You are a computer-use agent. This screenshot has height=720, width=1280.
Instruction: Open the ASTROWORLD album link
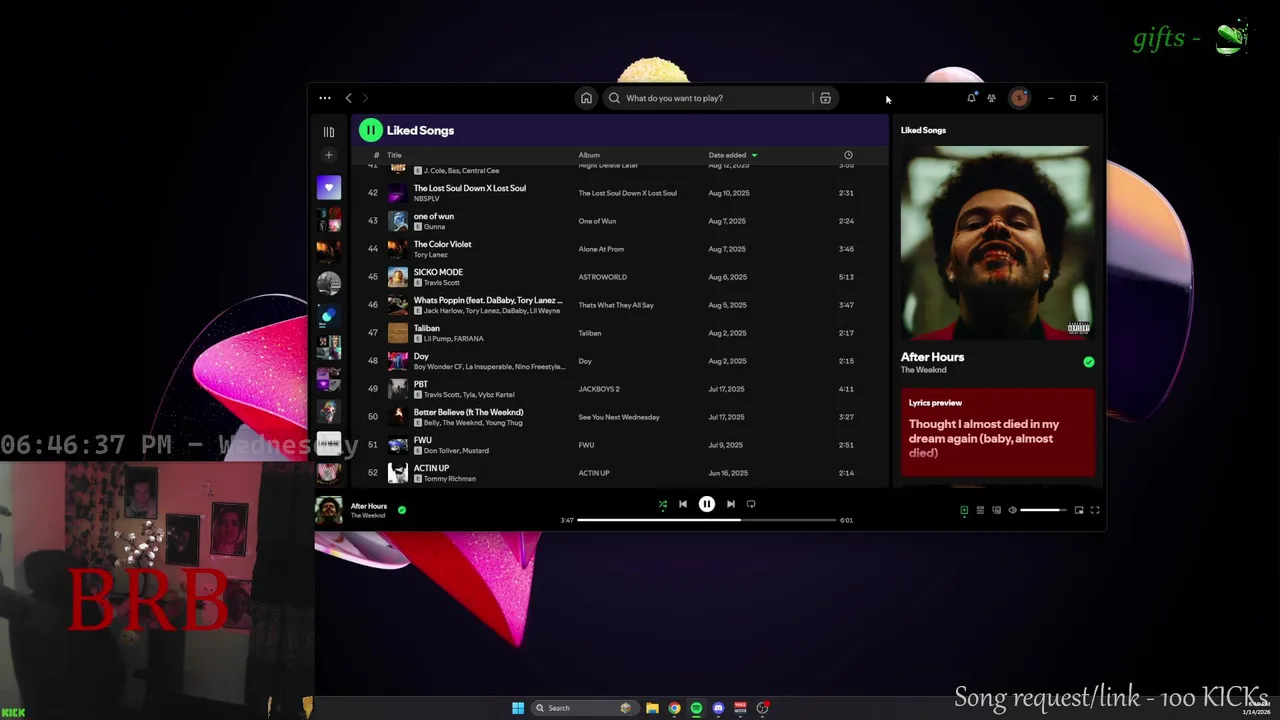pyautogui.click(x=602, y=277)
